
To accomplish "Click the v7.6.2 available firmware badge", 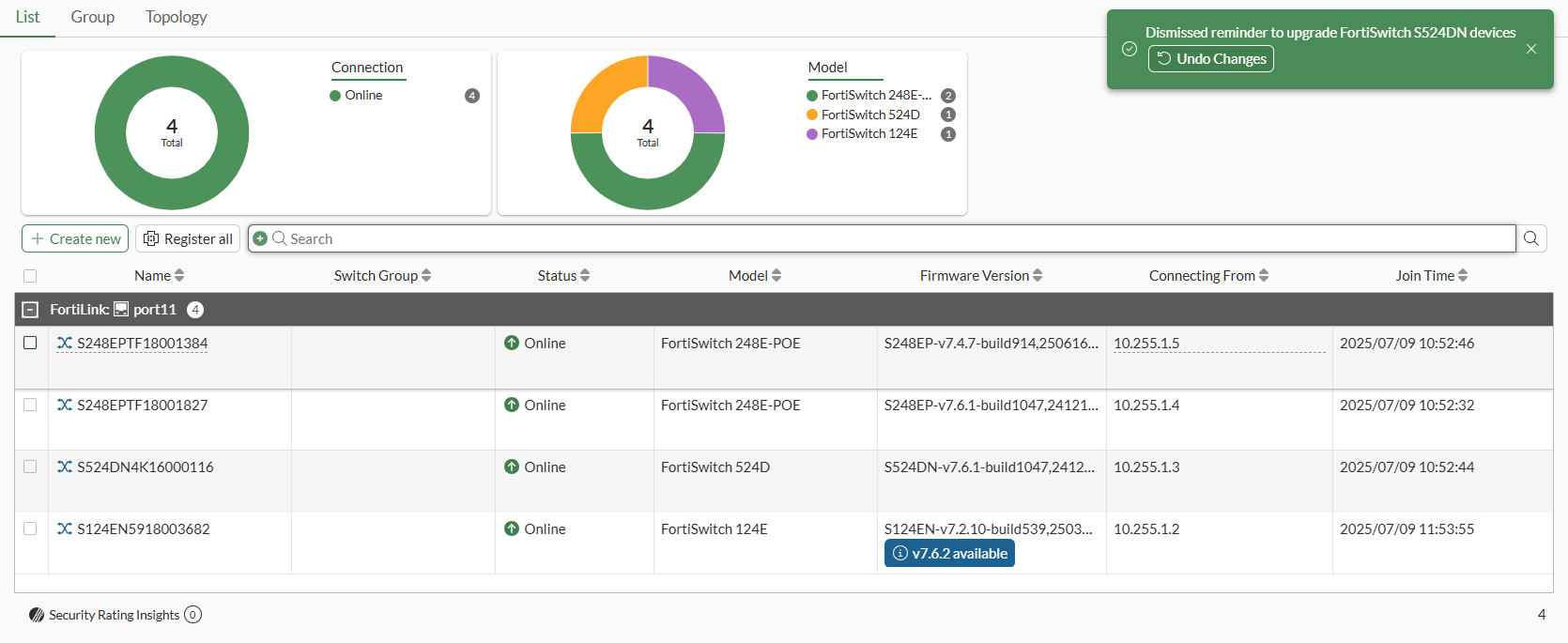I will (x=949, y=554).
